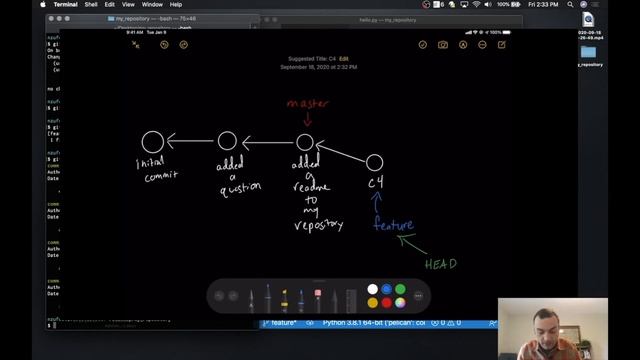Click the webcam video thumbnail

click(553, 329)
